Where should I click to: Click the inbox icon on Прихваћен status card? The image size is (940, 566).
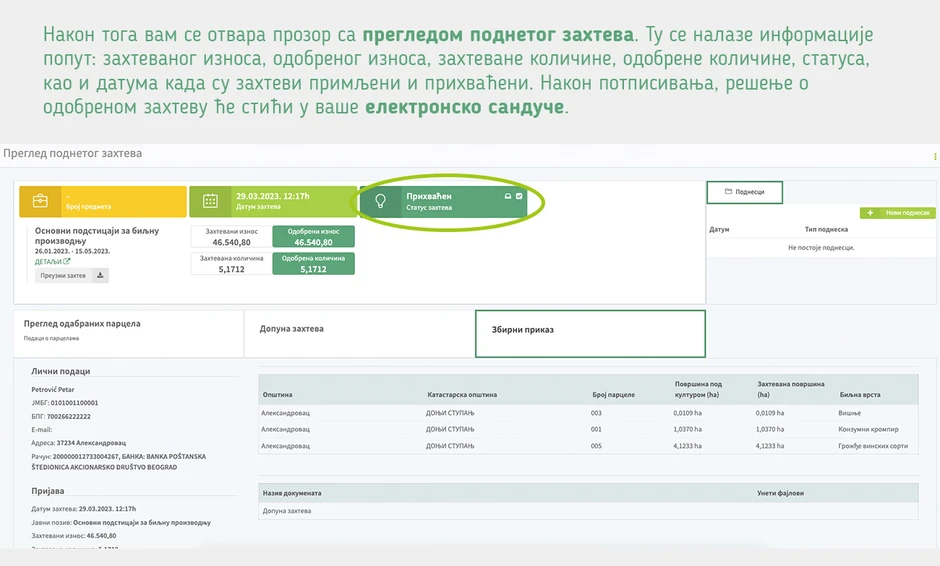(508, 196)
